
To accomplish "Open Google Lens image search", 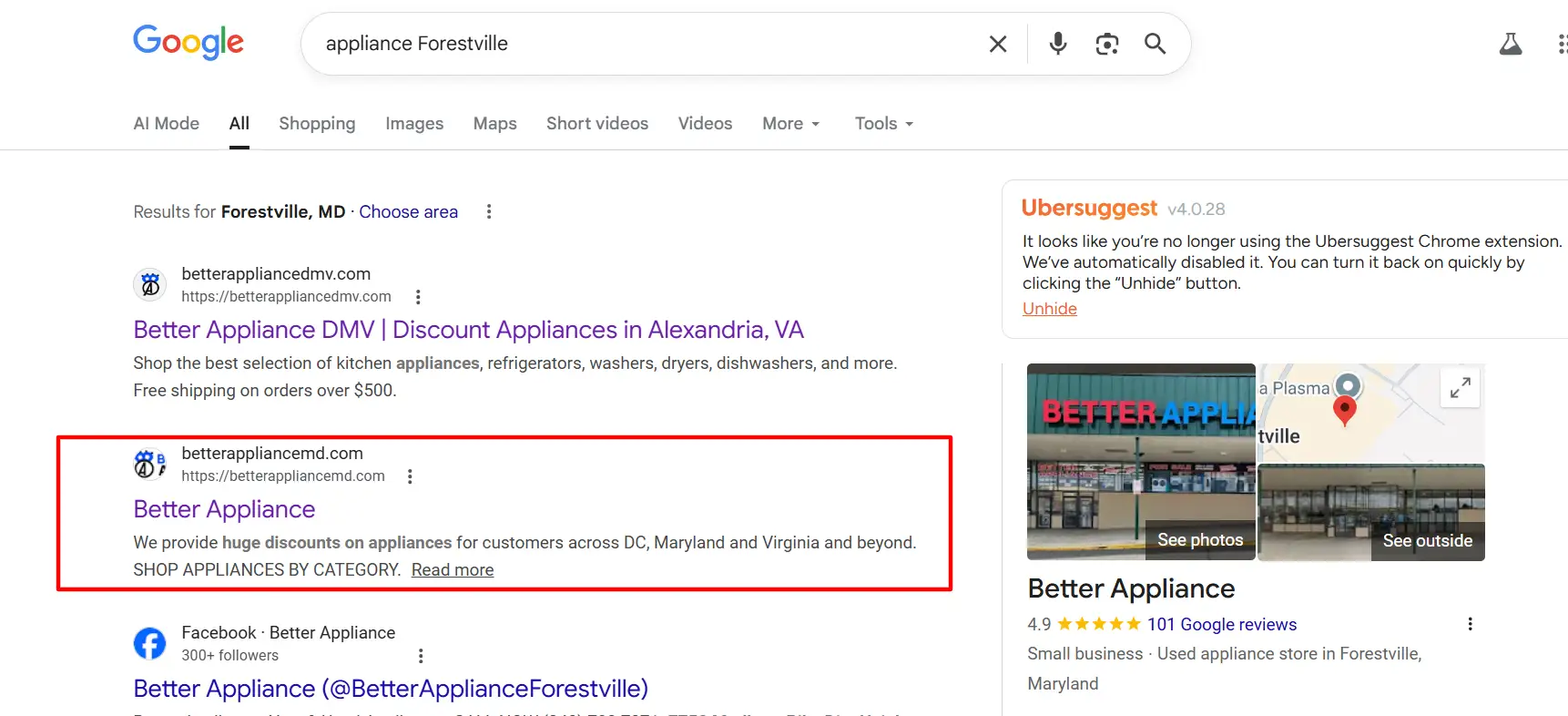I will coord(1106,44).
